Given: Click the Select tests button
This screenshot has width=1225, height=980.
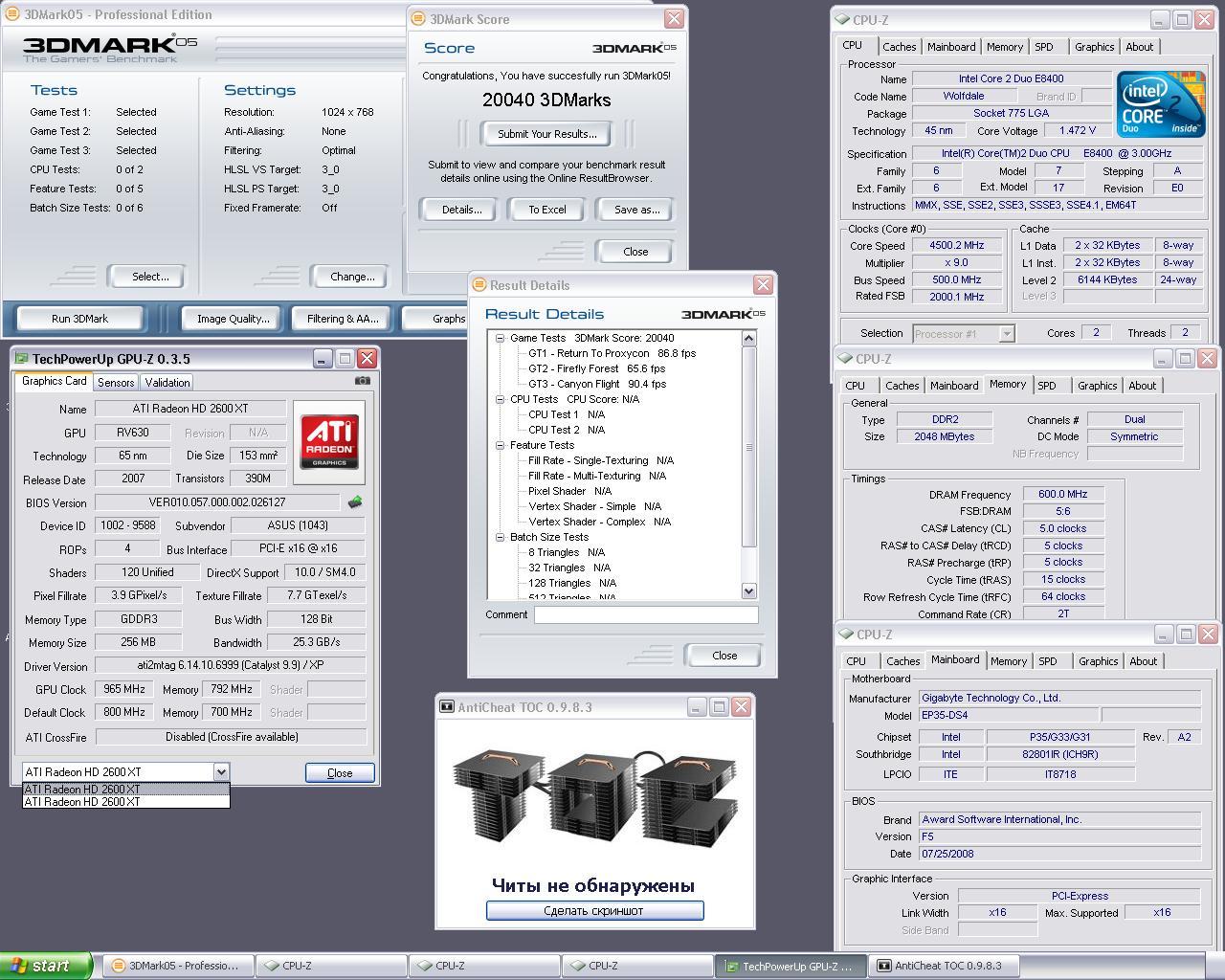Looking at the screenshot, I should click(150, 277).
